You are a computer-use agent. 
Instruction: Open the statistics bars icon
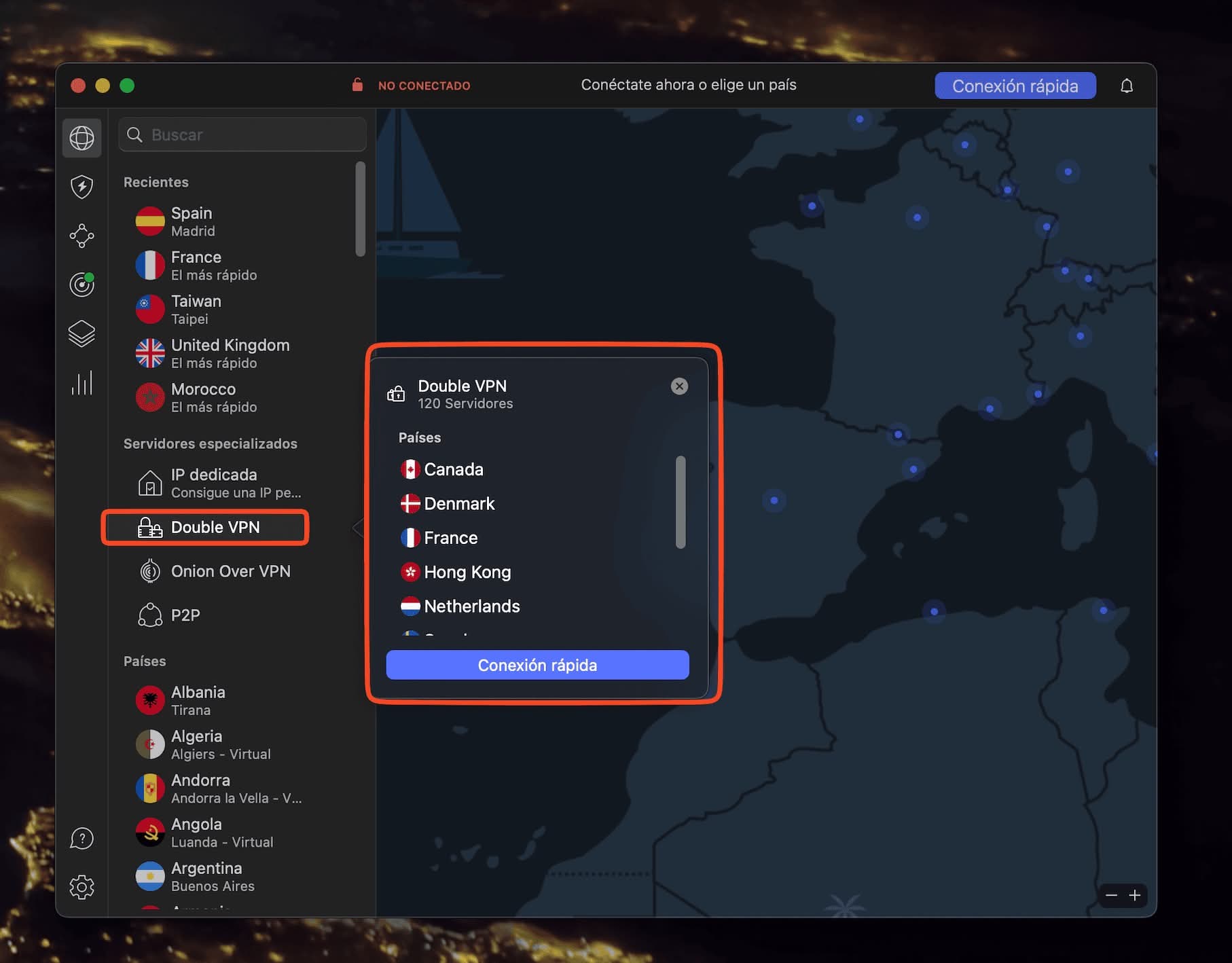(x=81, y=383)
